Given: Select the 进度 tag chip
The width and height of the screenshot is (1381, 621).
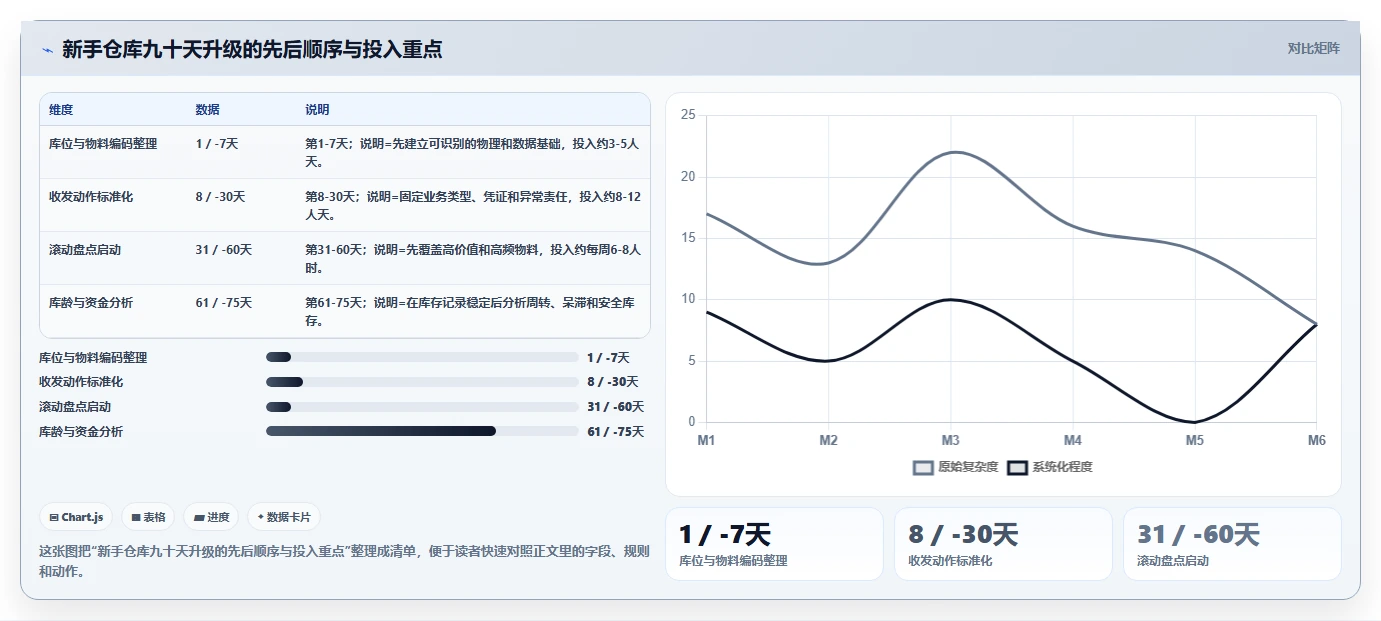Looking at the screenshot, I should pos(211,517).
